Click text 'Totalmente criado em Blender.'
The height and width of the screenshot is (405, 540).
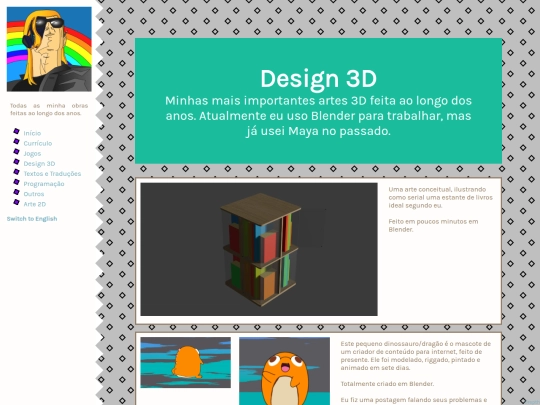(x=387, y=384)
